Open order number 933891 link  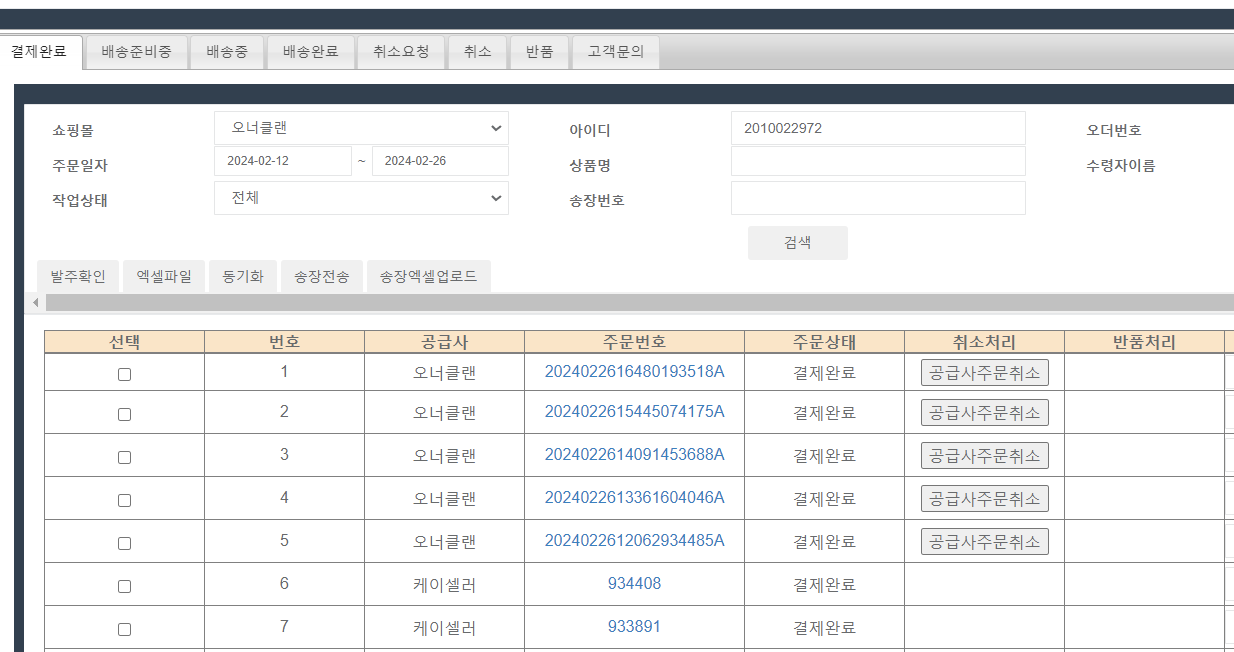[634, 627]
